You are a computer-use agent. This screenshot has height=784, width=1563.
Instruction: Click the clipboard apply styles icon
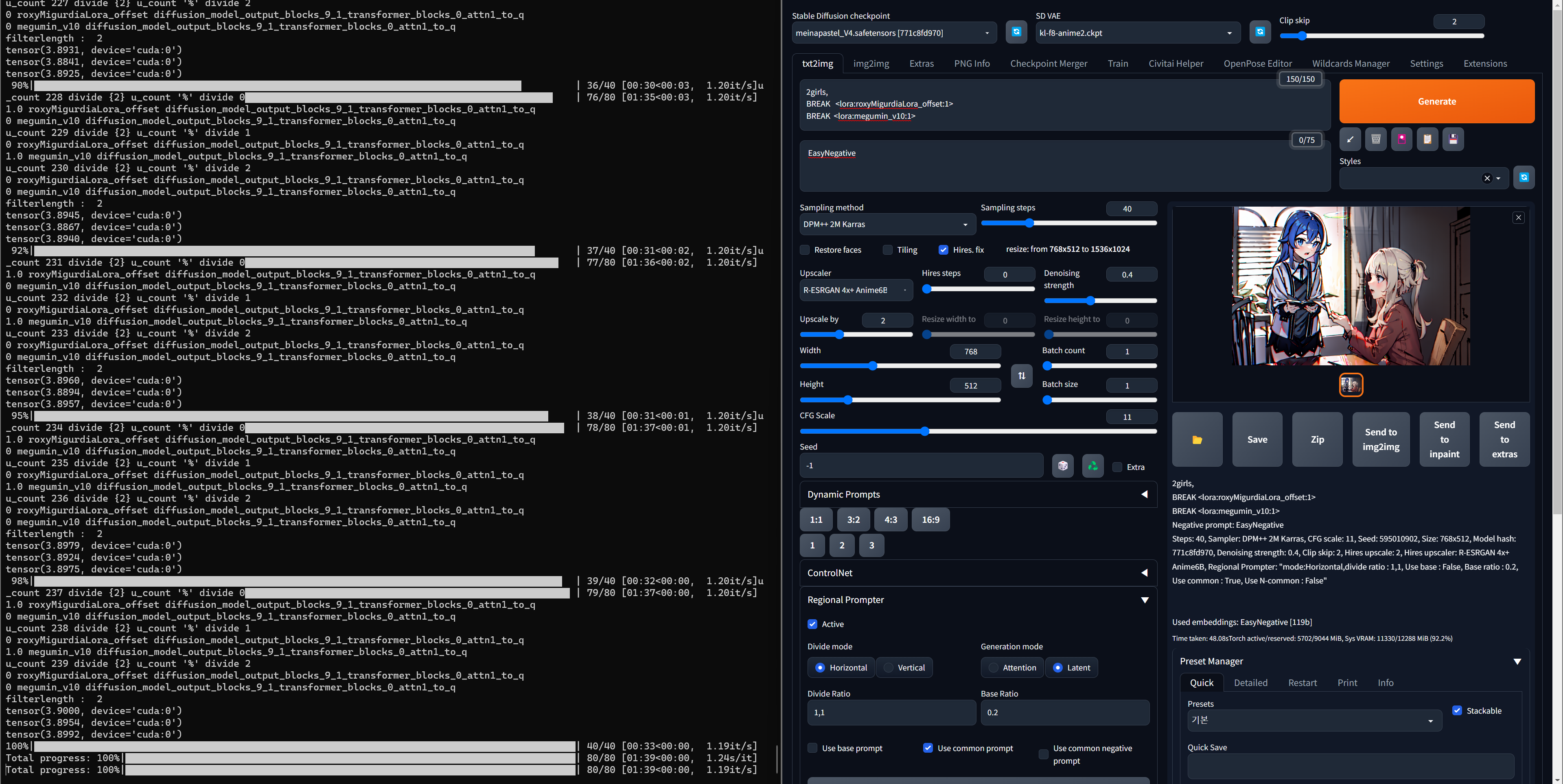tap(1427, 140)
